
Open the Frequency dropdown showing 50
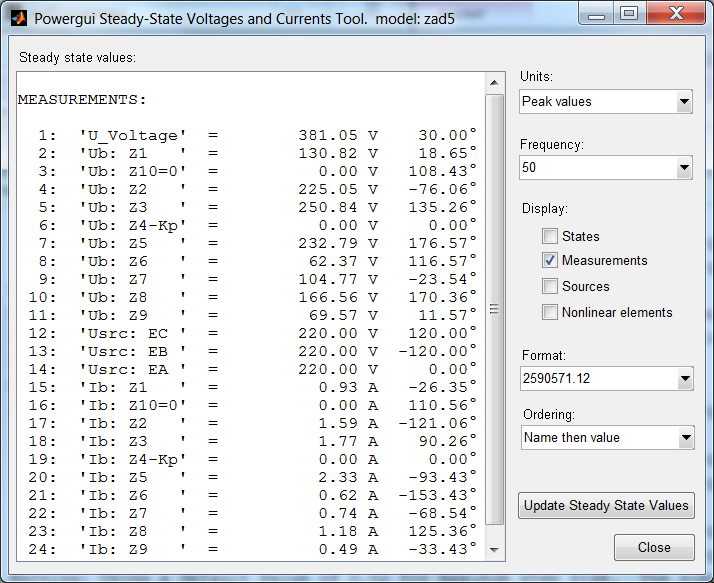[x=606, y=167]
